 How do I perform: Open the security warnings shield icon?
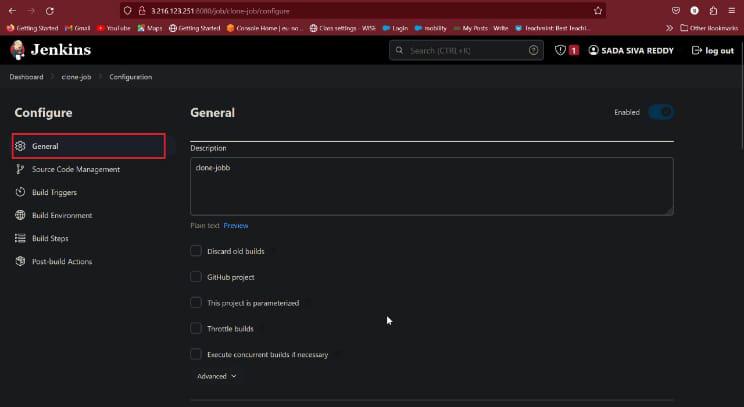click(x=560, y=50)
